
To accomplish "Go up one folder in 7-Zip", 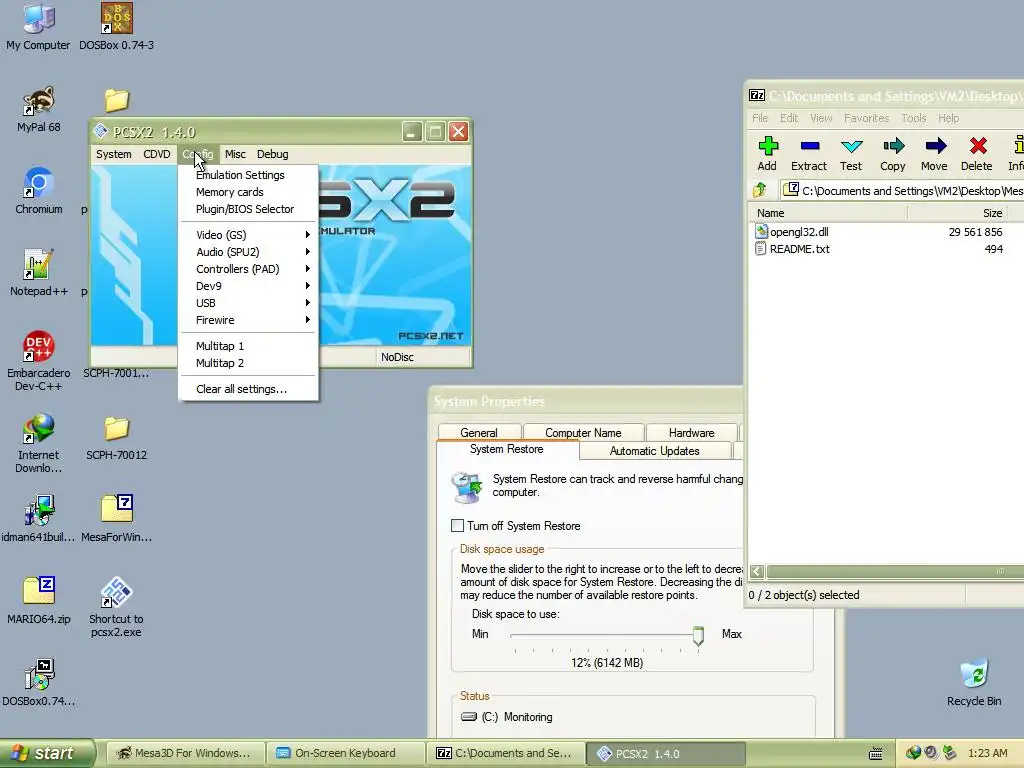I will pyautogui.click(x=760, y=190).
